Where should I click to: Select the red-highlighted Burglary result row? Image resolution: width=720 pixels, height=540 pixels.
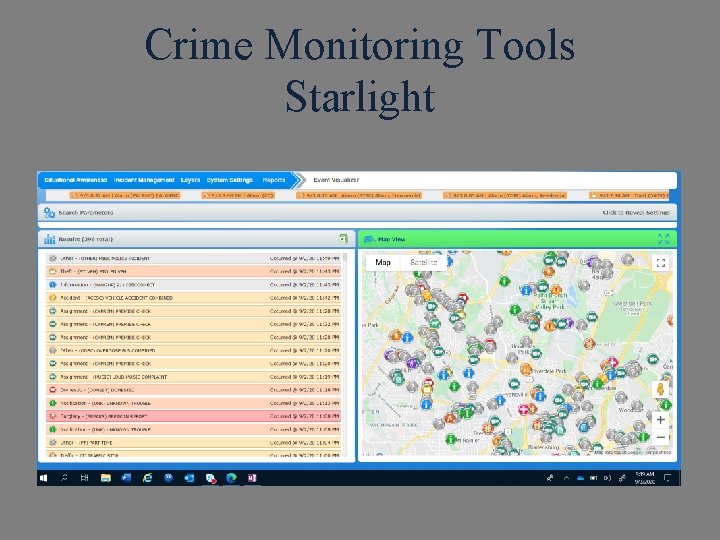coord(194,416)
